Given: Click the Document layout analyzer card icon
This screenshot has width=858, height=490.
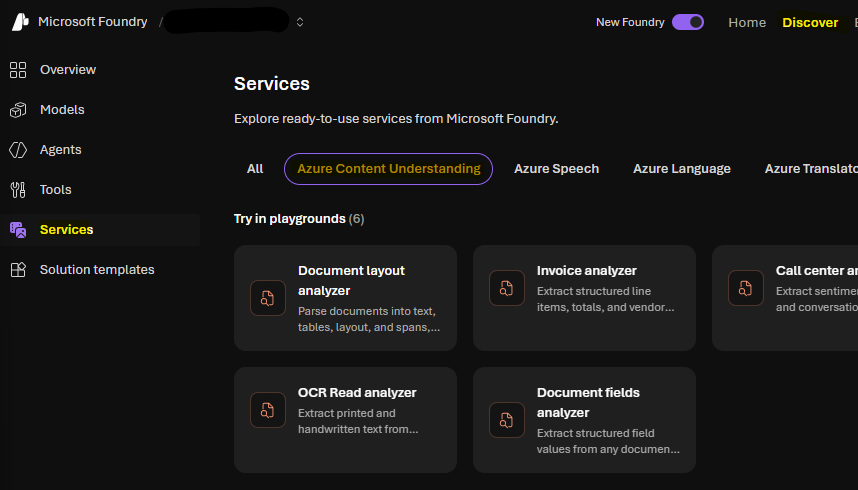Looking at the screenshot, I should 268,298.
